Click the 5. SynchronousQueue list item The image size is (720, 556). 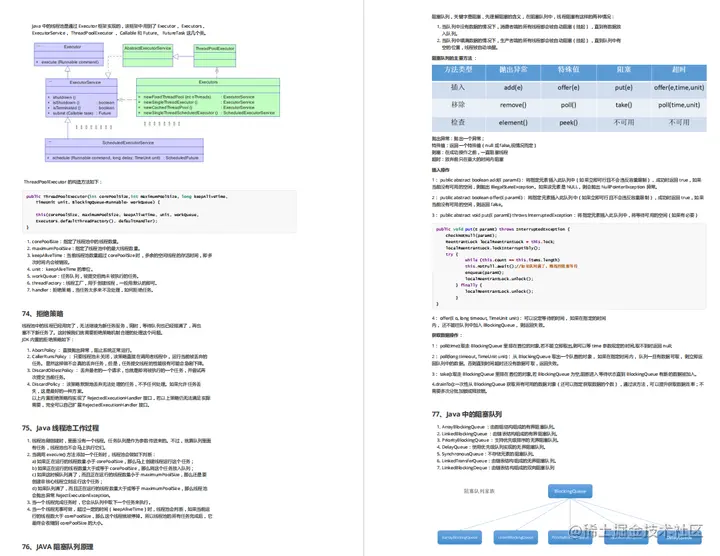tap(484, 454)
